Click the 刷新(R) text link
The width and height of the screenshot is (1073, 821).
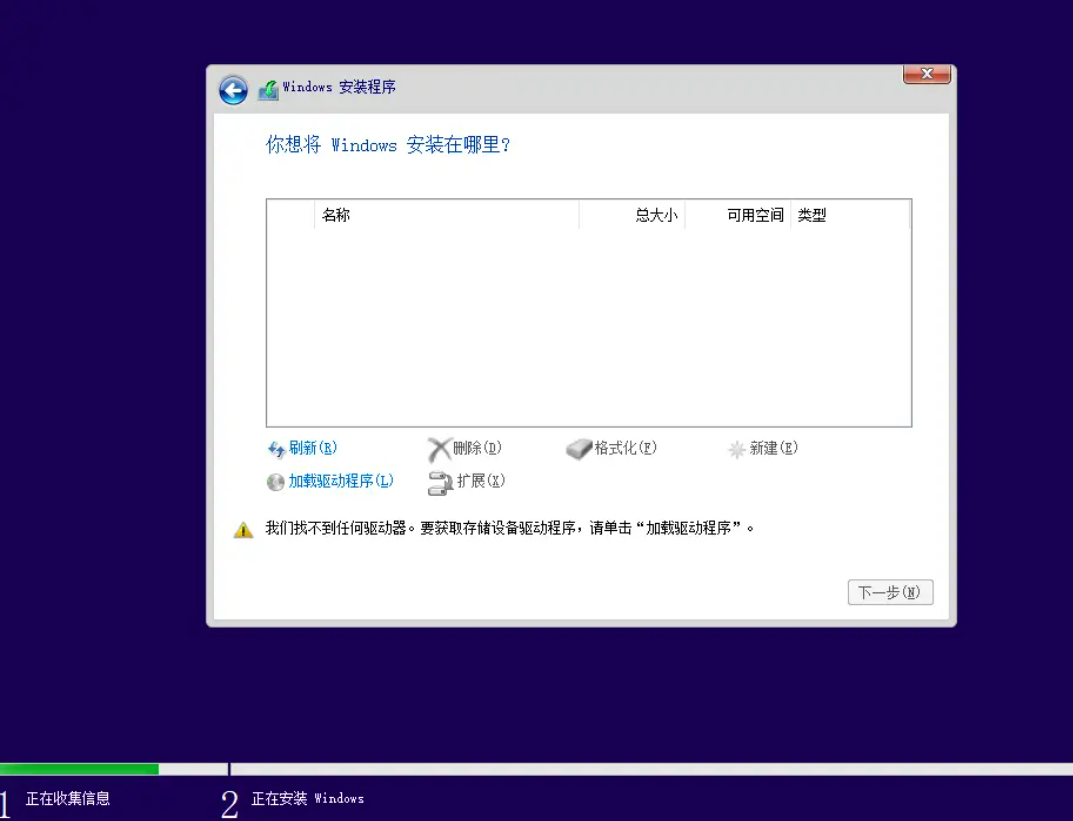pyautogui.click(x=313, y=448)
